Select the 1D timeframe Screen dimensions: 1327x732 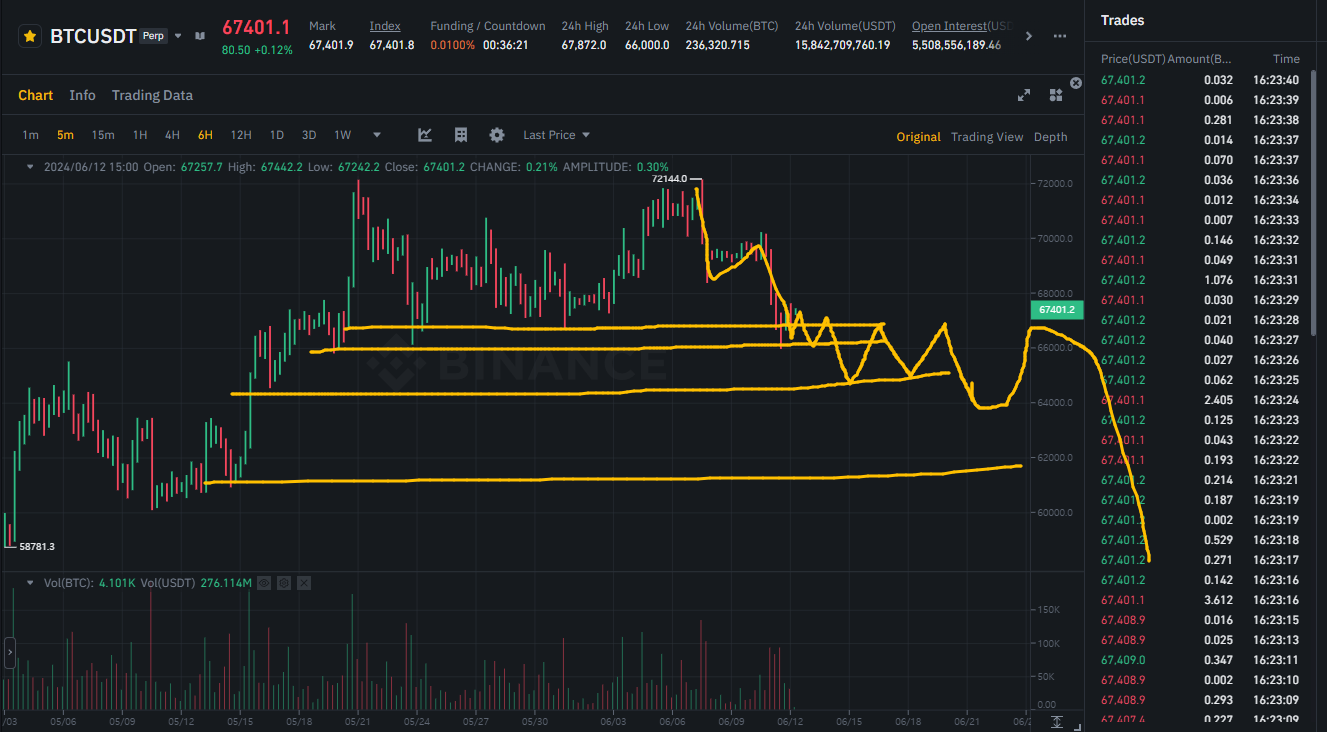click(277, 135)
